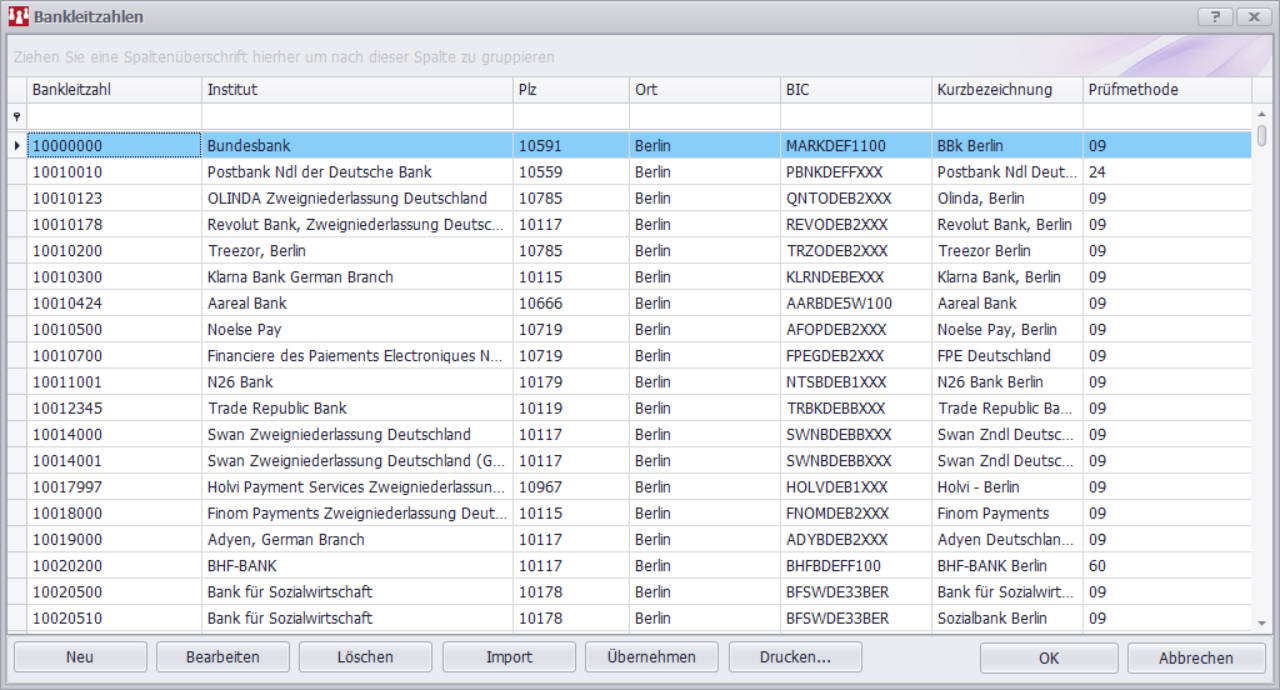Click the Bankleitzahlen app icon in title bar
The height and width of the screenshot is (690, 1280).
(18, 17)
